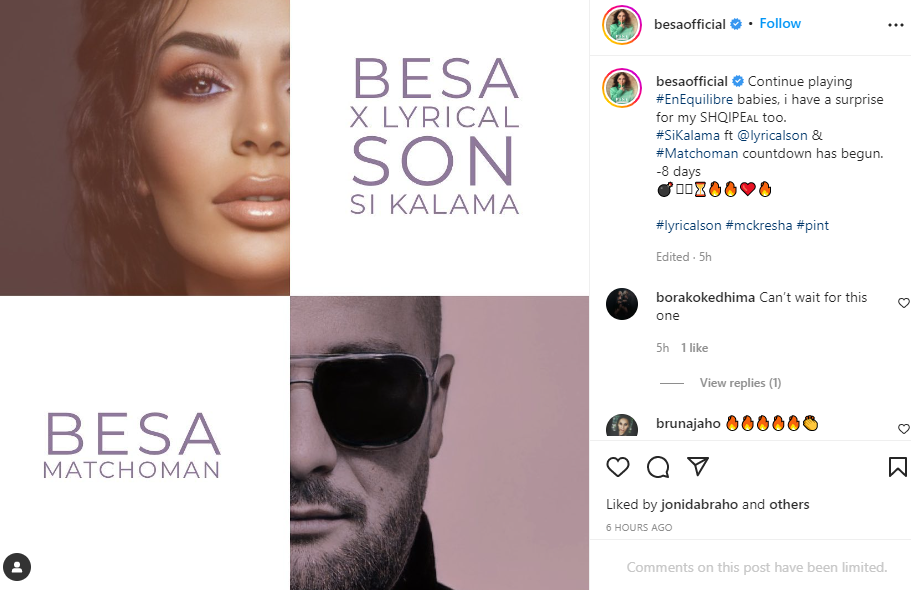Open the #EnEquilibre hashtag
Viewport: 911px width, 590px height.
tap(694, 99)
